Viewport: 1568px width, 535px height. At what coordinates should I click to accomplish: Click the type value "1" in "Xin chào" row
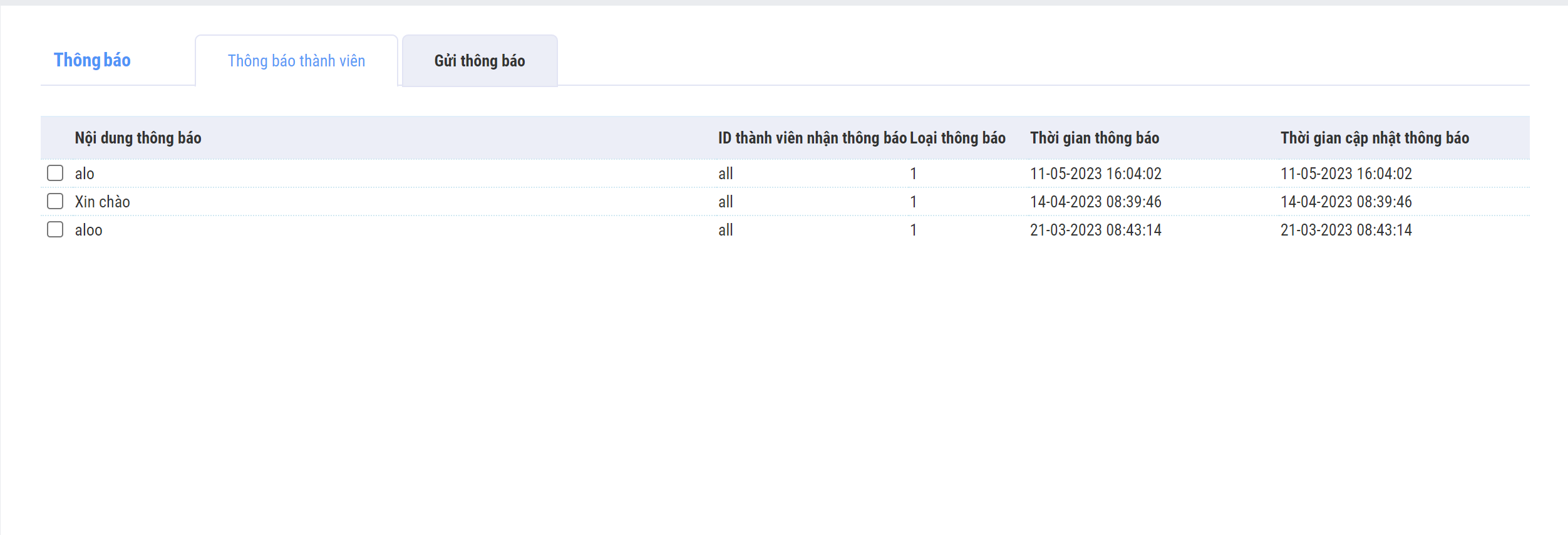coord(913,202)
